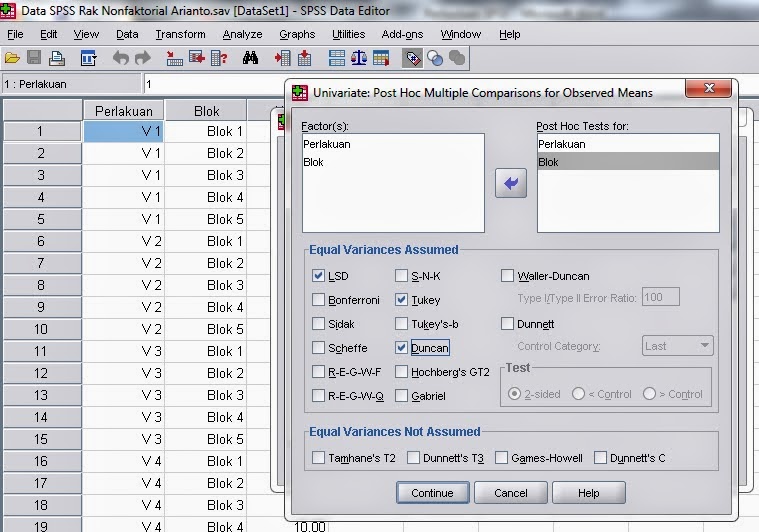
Task: Uncheck the Tukey checkbox
Action: click(401, 300)
